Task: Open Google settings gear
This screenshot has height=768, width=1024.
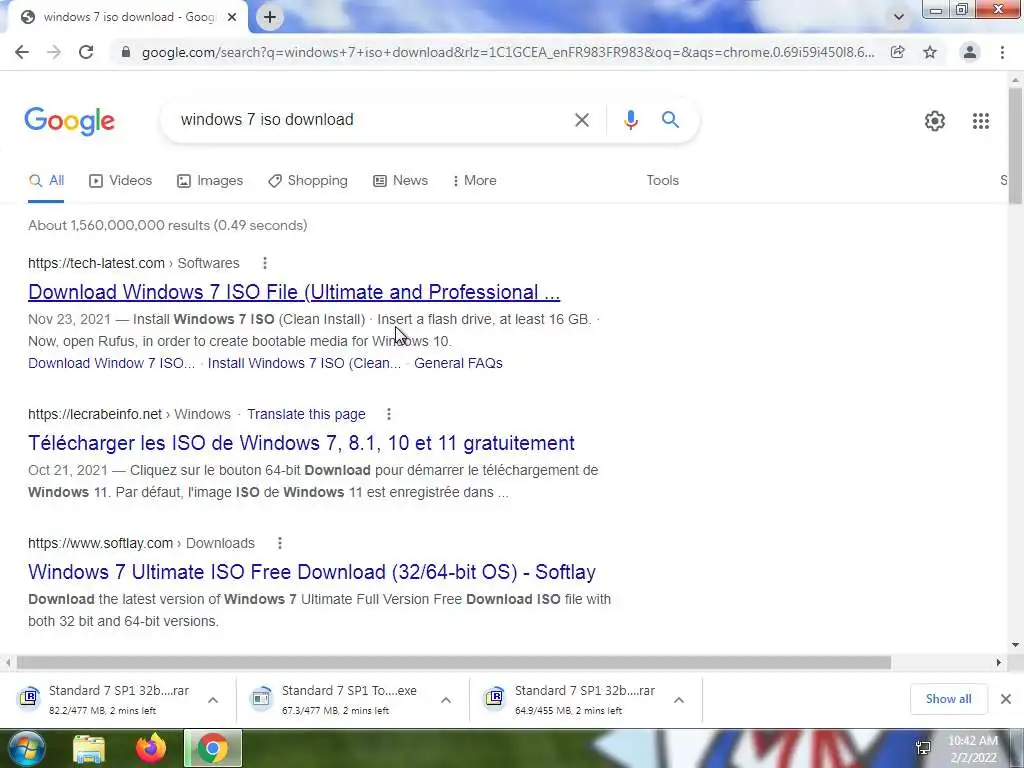Action: click(935, 121)
